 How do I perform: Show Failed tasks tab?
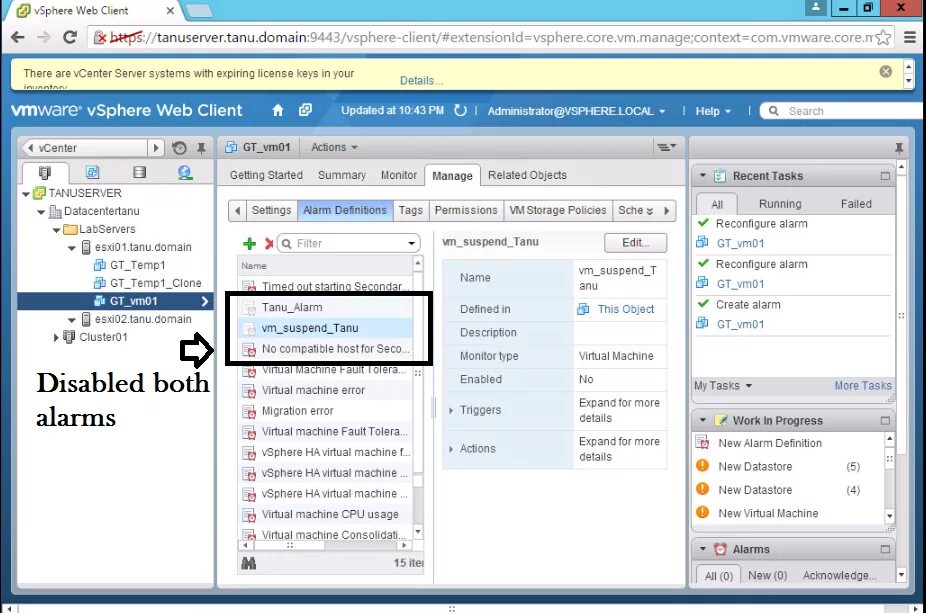click(x=856, y=204)
